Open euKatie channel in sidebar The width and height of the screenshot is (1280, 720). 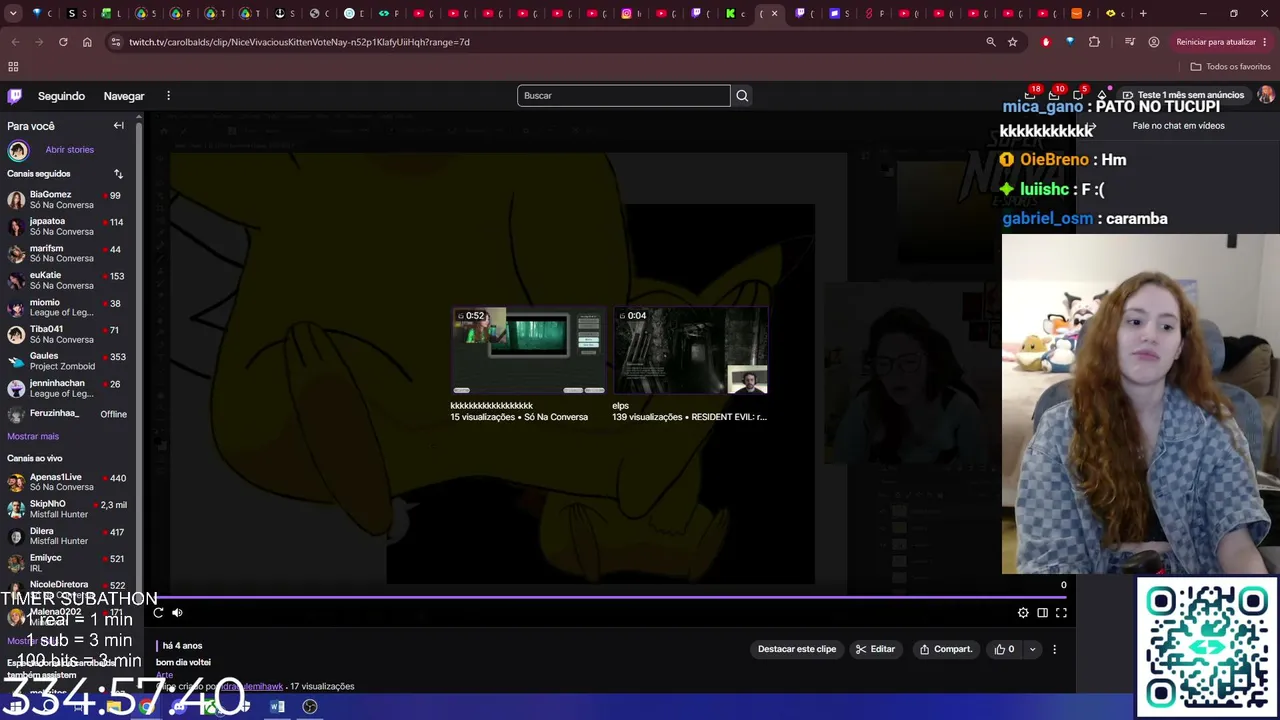pos(68,281)
